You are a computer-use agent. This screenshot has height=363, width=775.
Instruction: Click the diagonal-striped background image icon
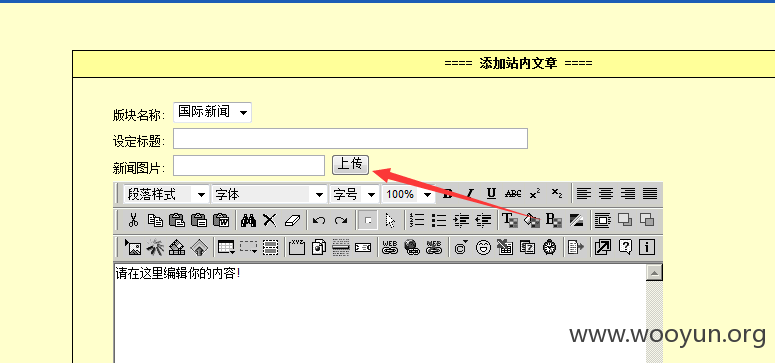576,220
